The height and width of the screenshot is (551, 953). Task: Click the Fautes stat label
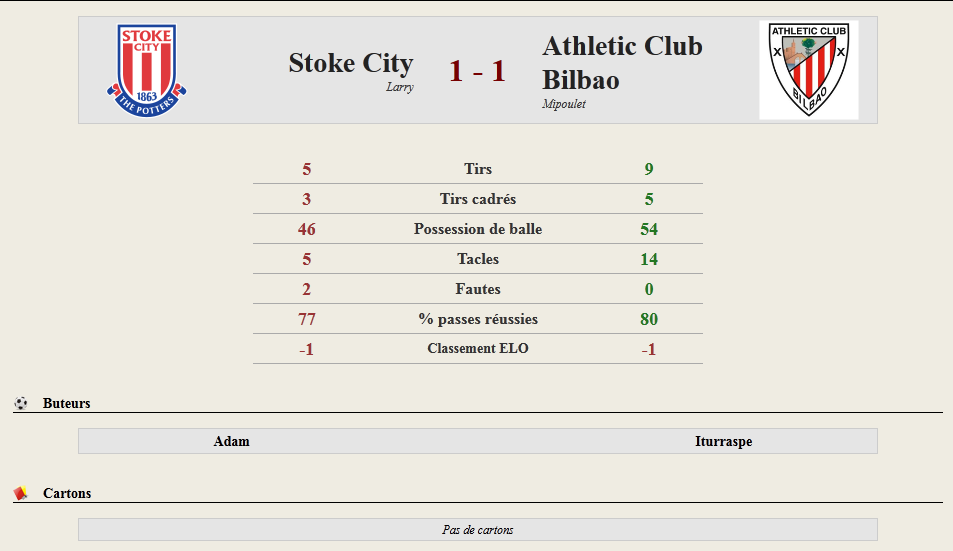coord(478,289)
